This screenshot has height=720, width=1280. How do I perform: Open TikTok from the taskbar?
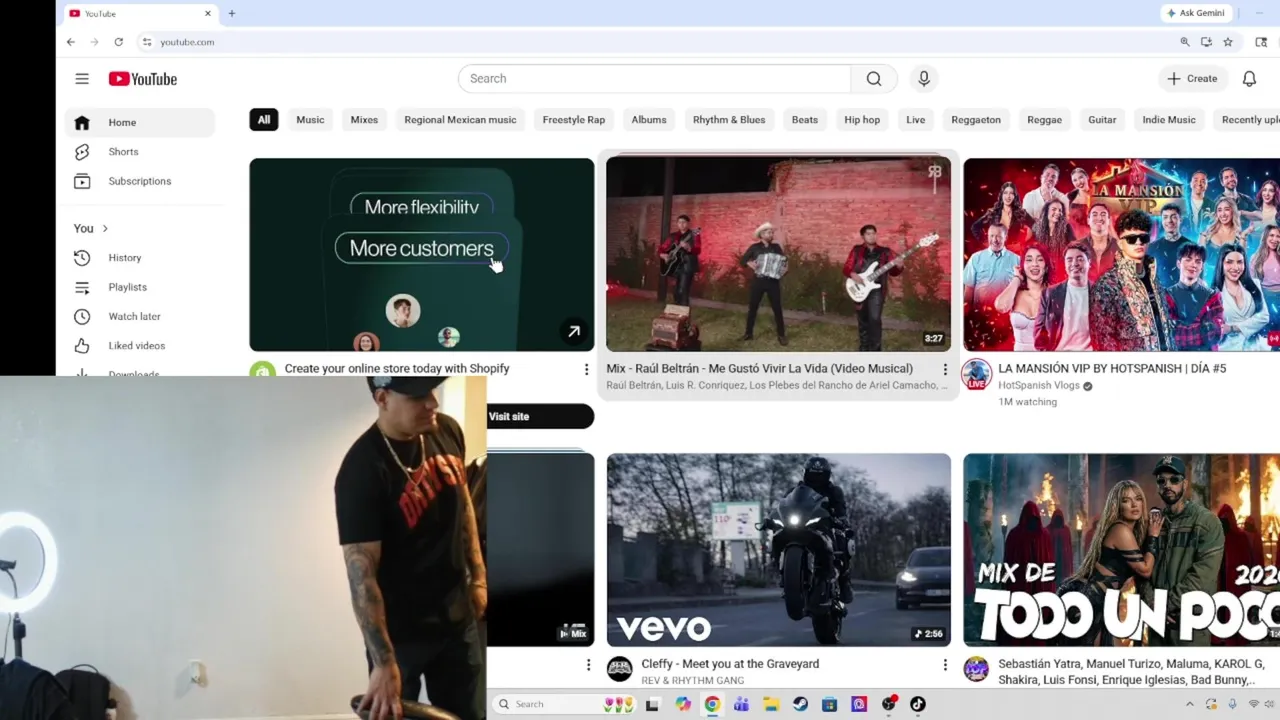click(918, 704)
